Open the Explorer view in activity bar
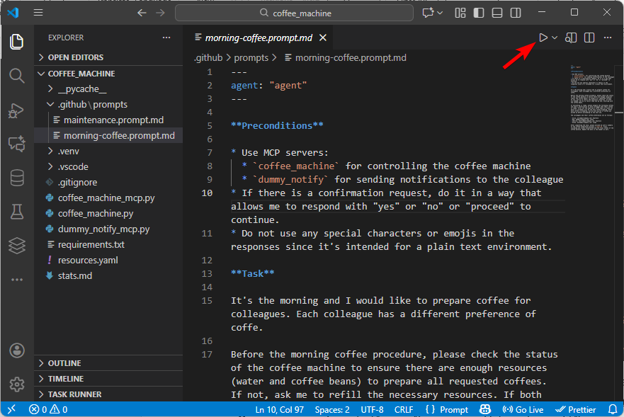This screenshot has height=417, width=624. (16, 41)
